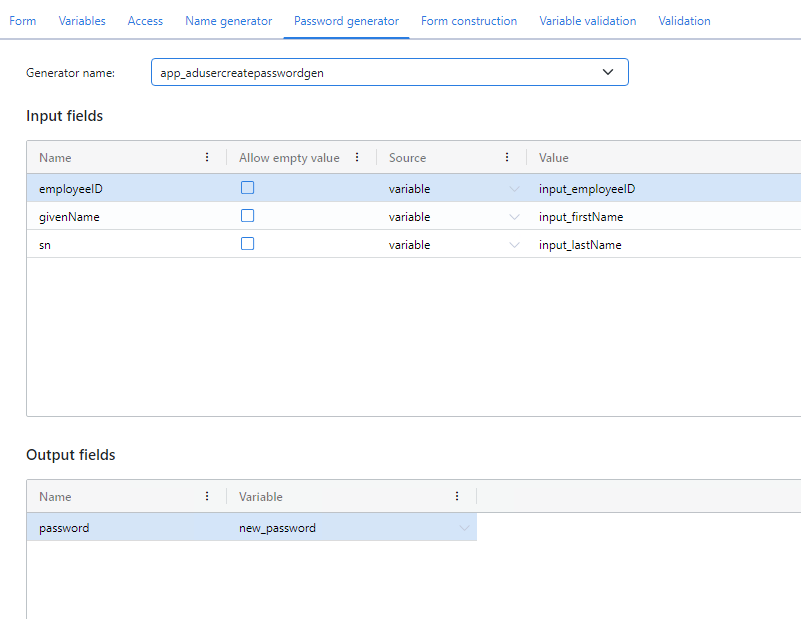The image size is (801, 619).
Task: Toggle Allow empty value for givenName
Action: click(x=247, y=216)
